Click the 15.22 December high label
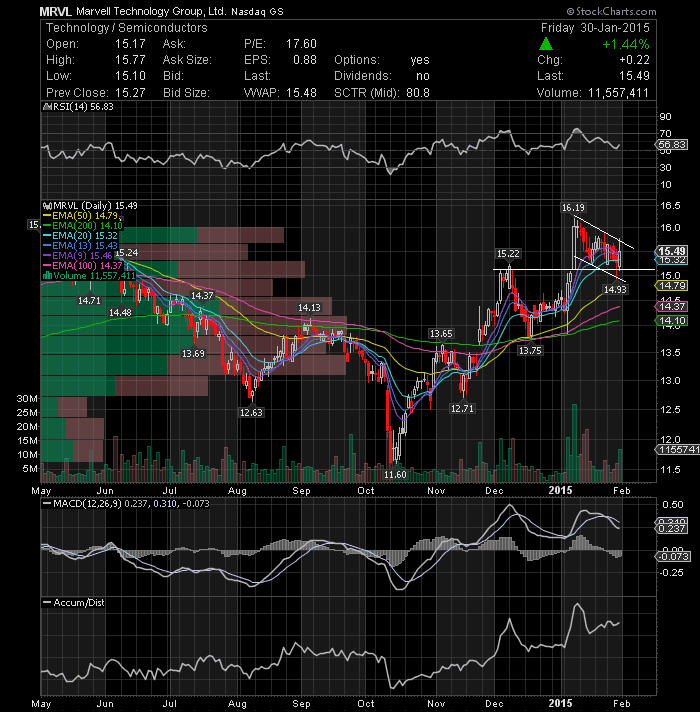 pos(508,254)
